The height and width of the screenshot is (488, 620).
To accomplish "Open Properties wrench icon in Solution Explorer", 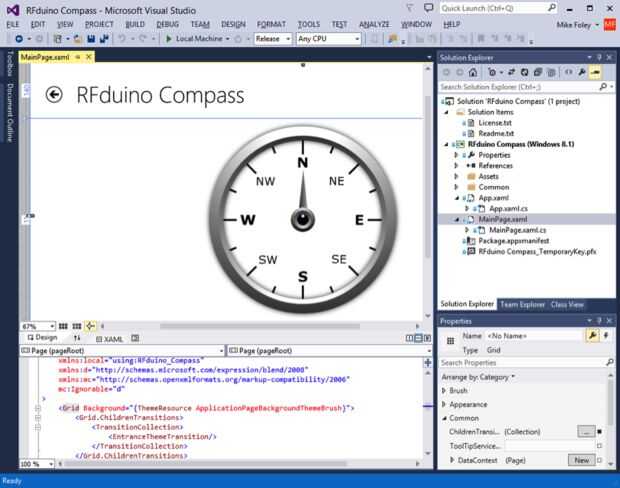I will (x=582, y=72).
